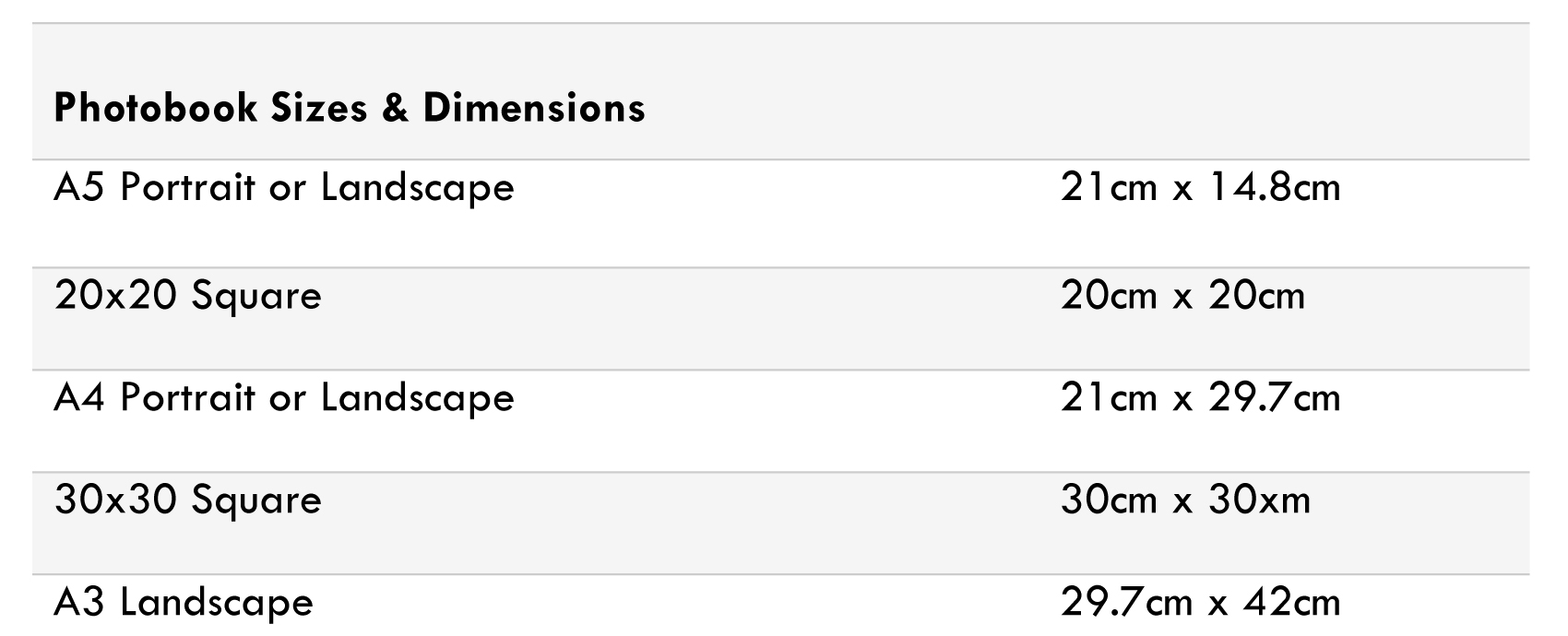
Task: Click the 20cm x 20cm dimension
Action: 1182,295
